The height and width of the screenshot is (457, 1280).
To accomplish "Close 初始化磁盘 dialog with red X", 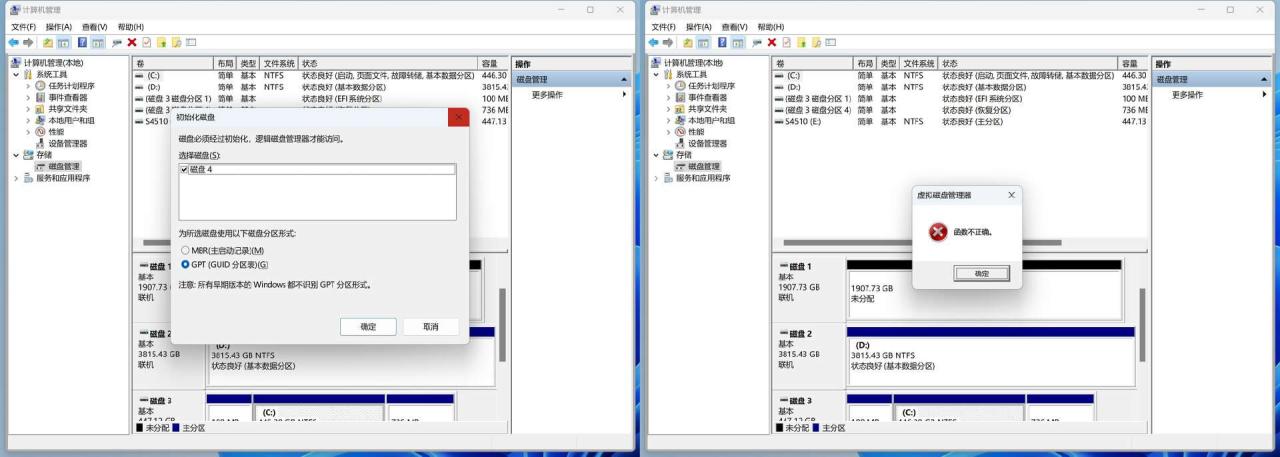I will [x=459, y=118].
